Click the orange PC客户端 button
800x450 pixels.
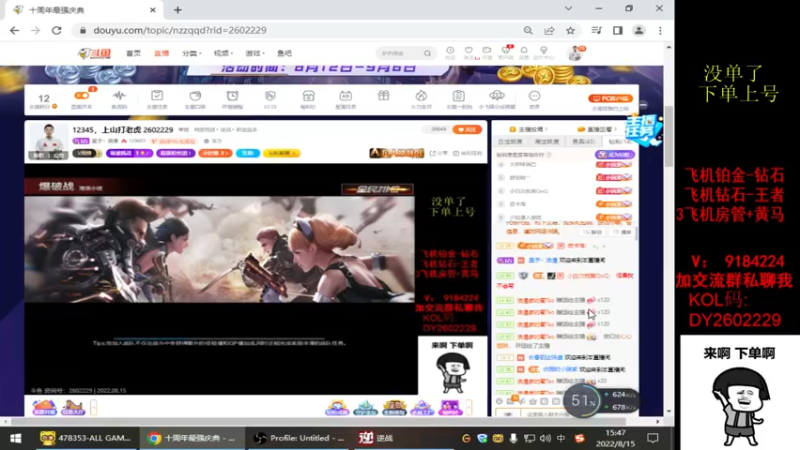click(x=611, y=98)
